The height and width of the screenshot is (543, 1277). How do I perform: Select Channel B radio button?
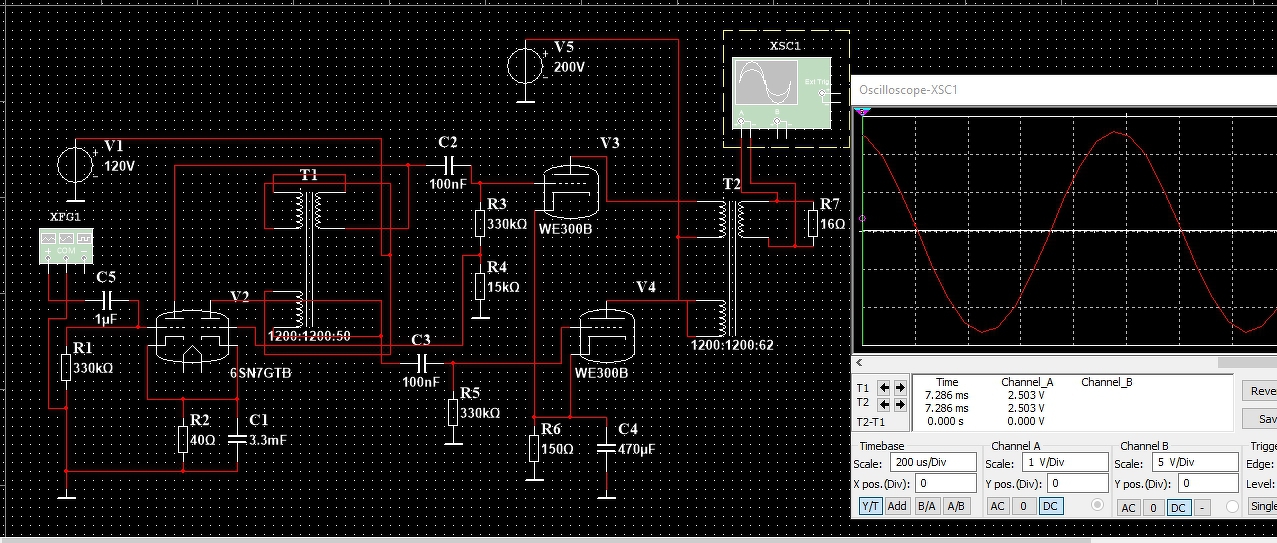[x=1232, y=507]
